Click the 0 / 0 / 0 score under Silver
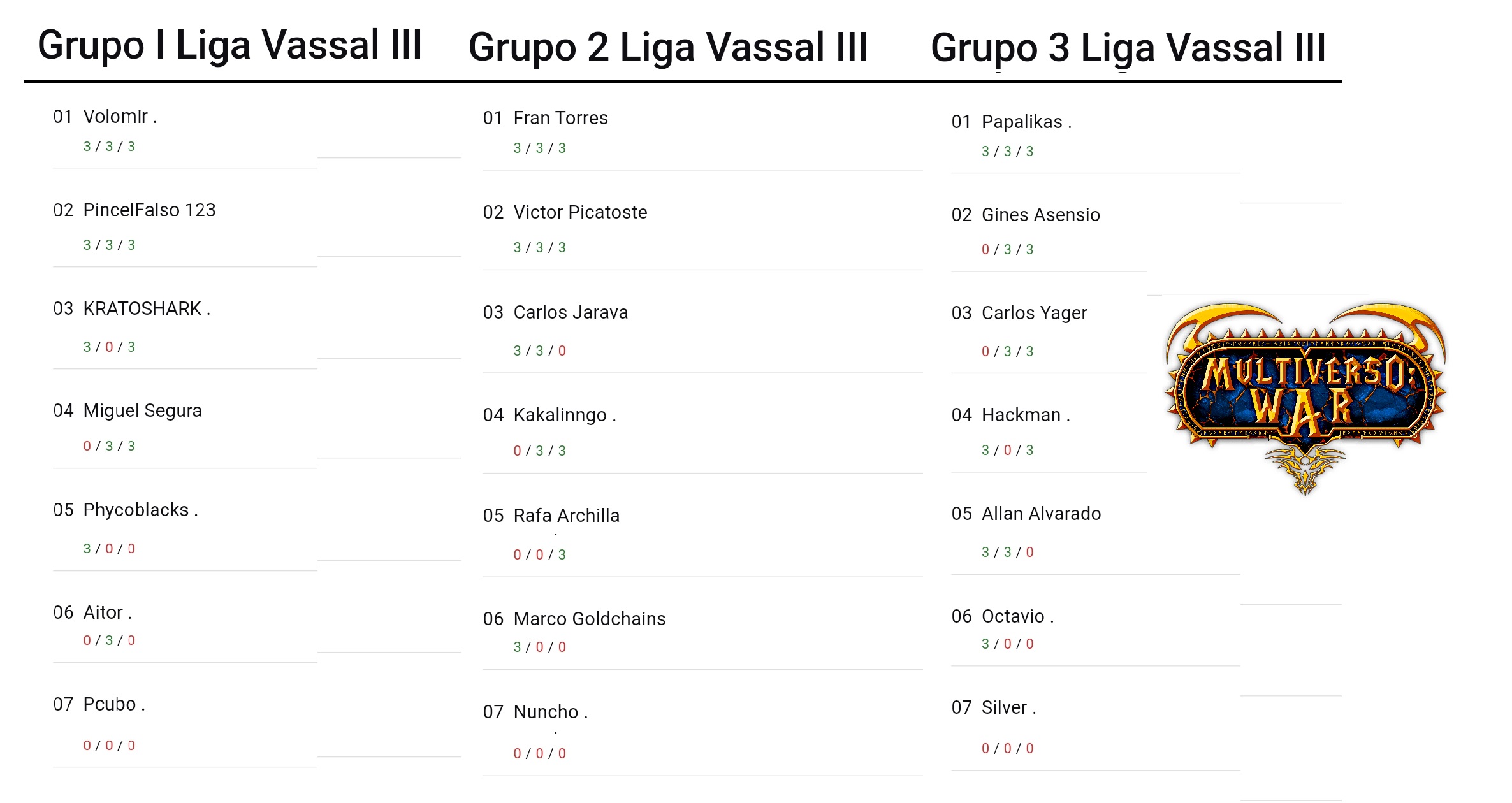Image resolution: width=1512 pixels, height=803 pixels. point(1007,749)
